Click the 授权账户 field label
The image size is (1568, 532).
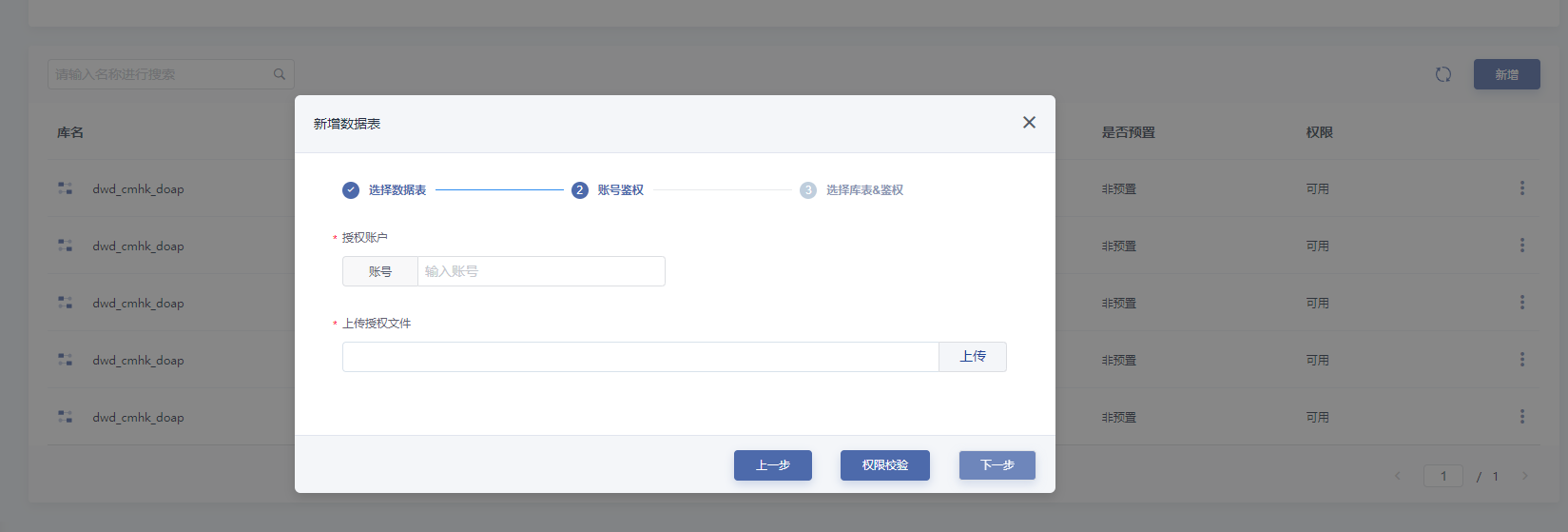pos(365,238)
